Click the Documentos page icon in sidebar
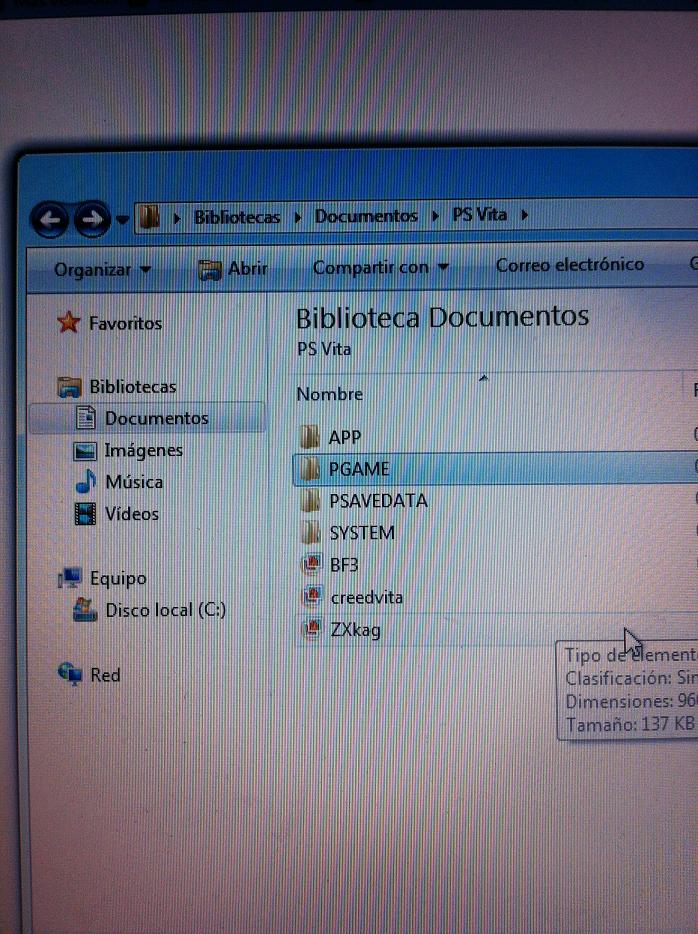698x934 pixels. pyautogui.click(x=86, y=418)
